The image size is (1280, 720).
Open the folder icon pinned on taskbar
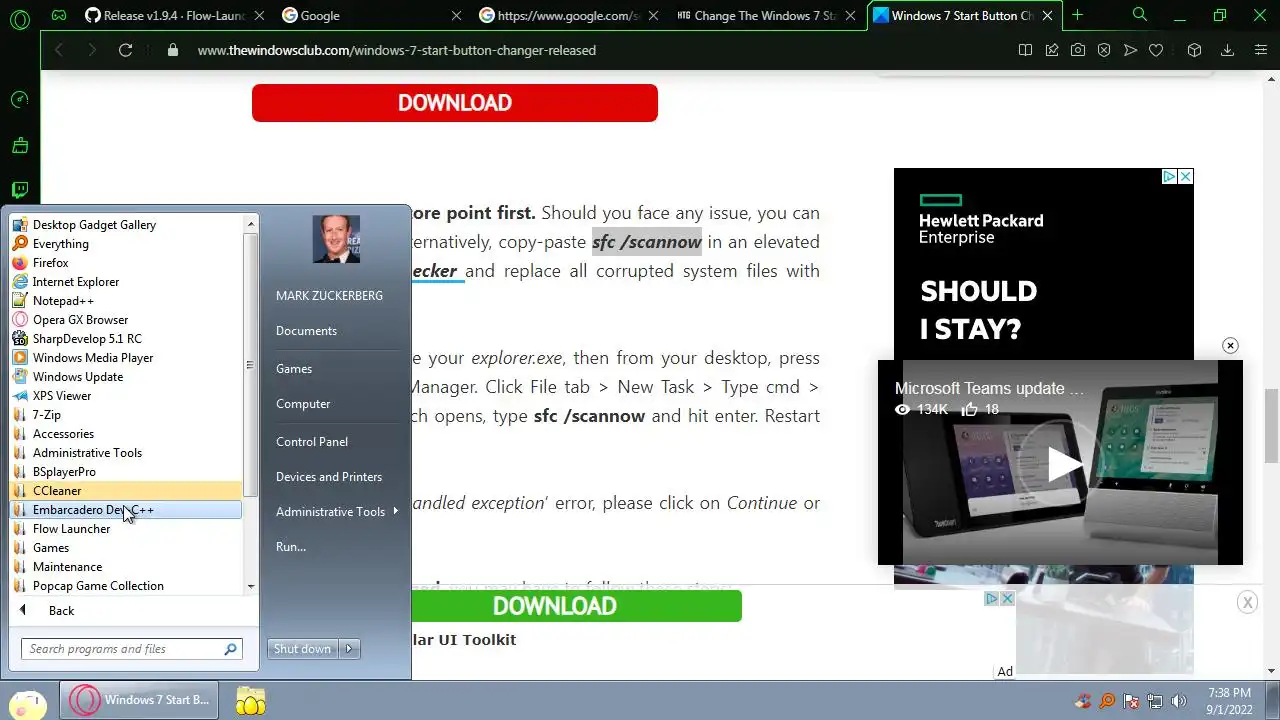pos(250,701)
